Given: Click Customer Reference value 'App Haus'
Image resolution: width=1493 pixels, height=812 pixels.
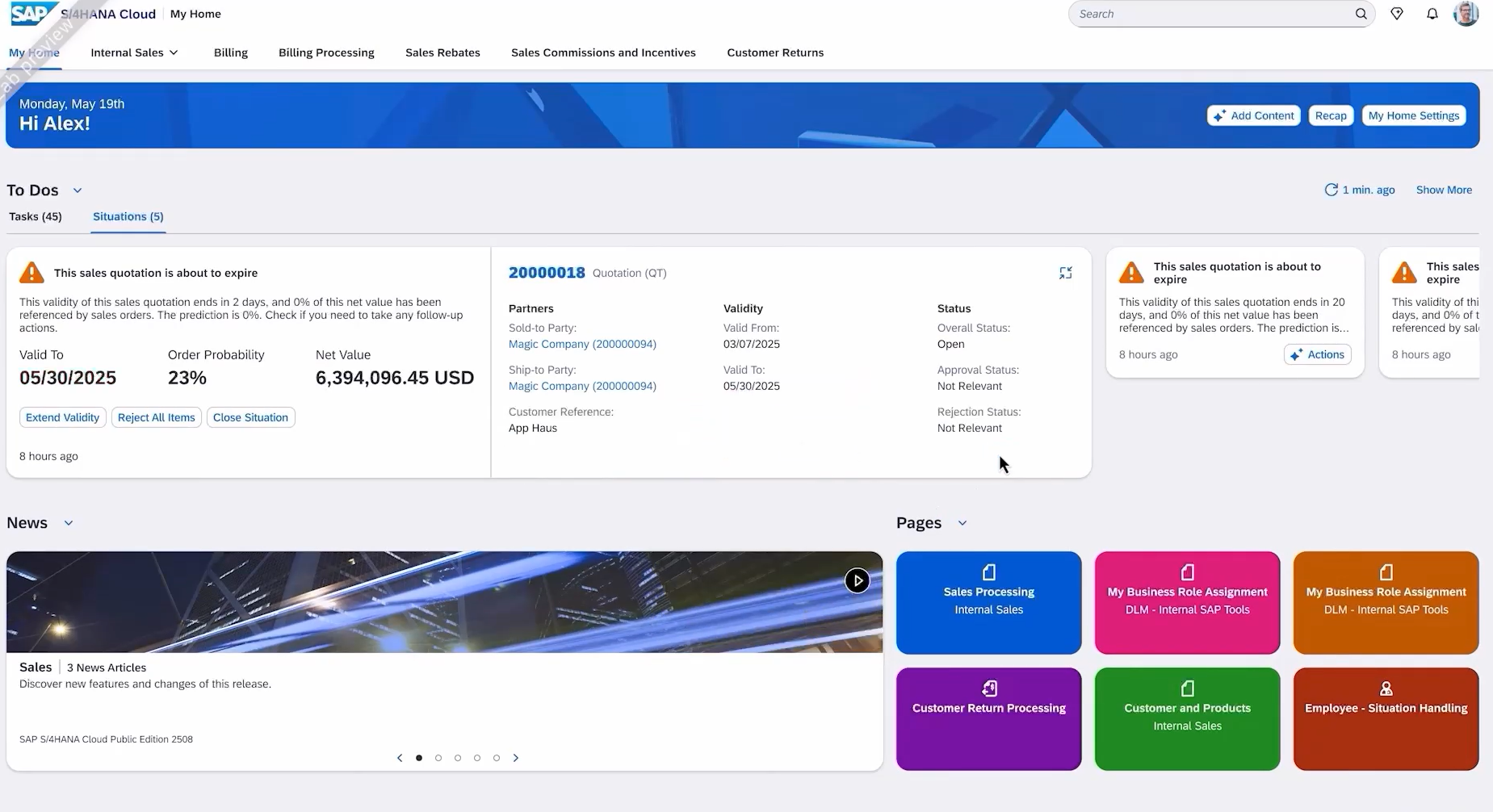Looking at the screenshot, I should point(533,428).
